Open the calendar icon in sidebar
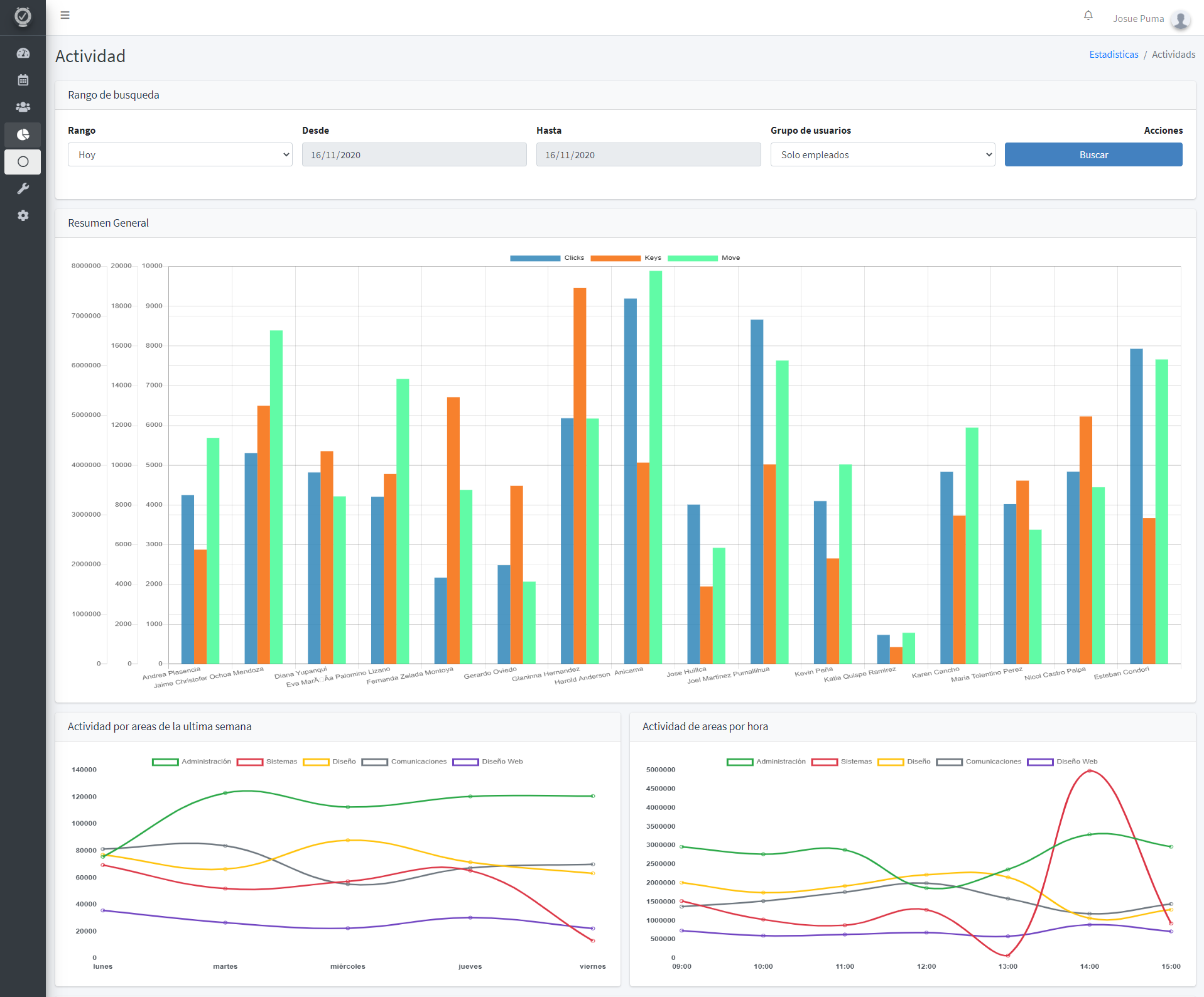1204x997 pixels. coord(23,80)
